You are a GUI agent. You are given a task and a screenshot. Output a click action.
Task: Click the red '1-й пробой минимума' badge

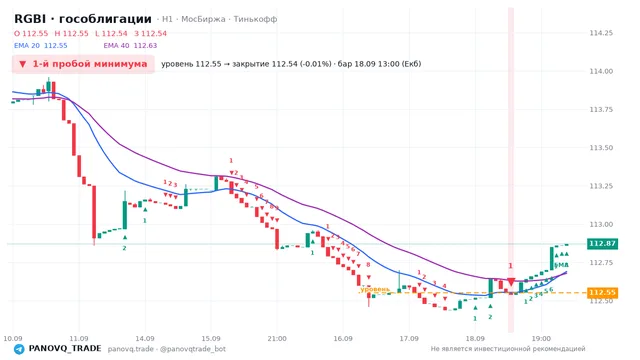pyautogui.click(x=83, y=64)
